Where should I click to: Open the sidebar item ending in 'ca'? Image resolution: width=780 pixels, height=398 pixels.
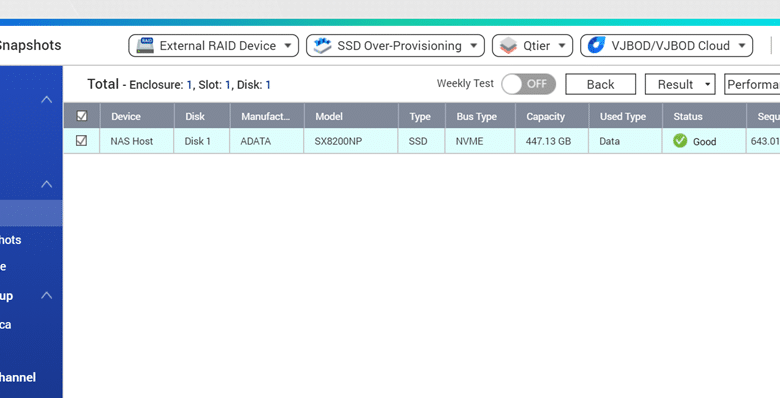(5, 325)
